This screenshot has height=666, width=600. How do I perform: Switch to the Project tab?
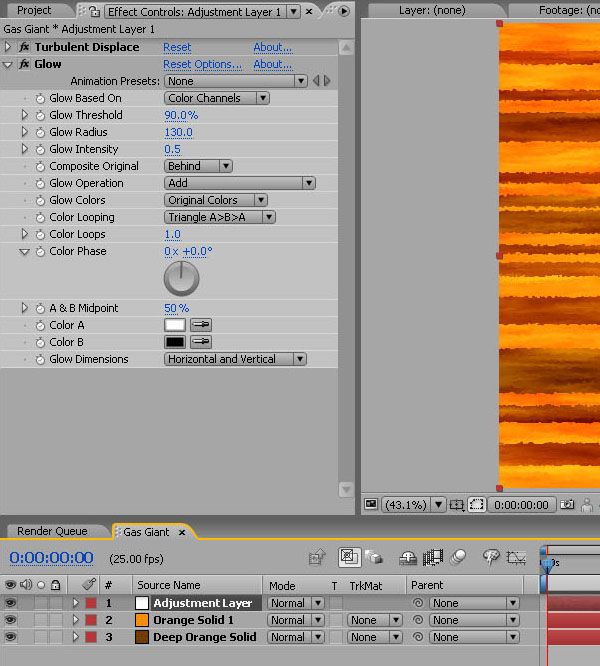click(34, 11)
